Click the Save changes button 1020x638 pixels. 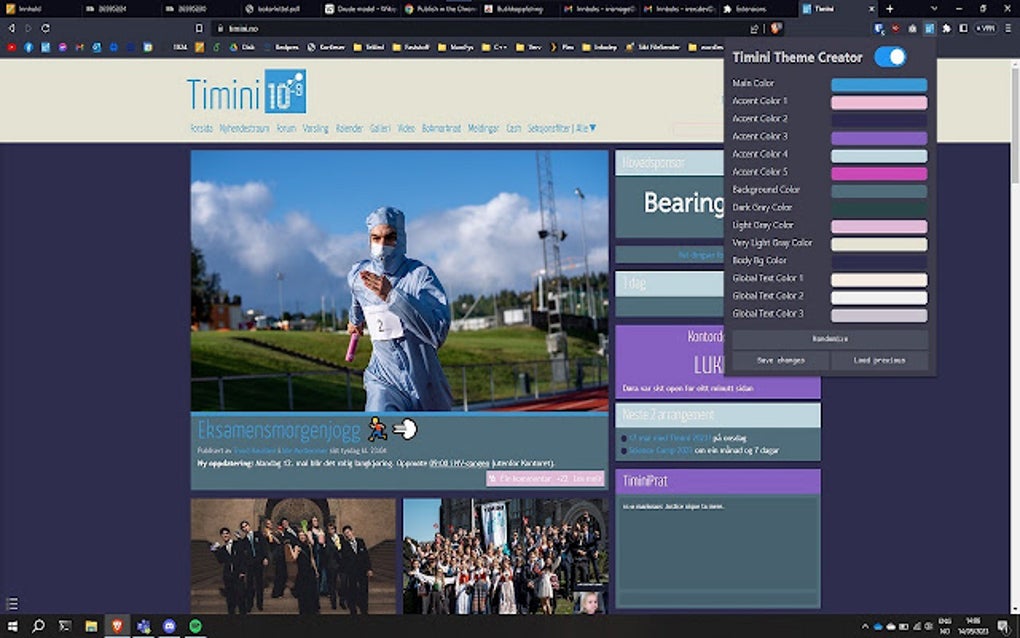pos(783,360)
